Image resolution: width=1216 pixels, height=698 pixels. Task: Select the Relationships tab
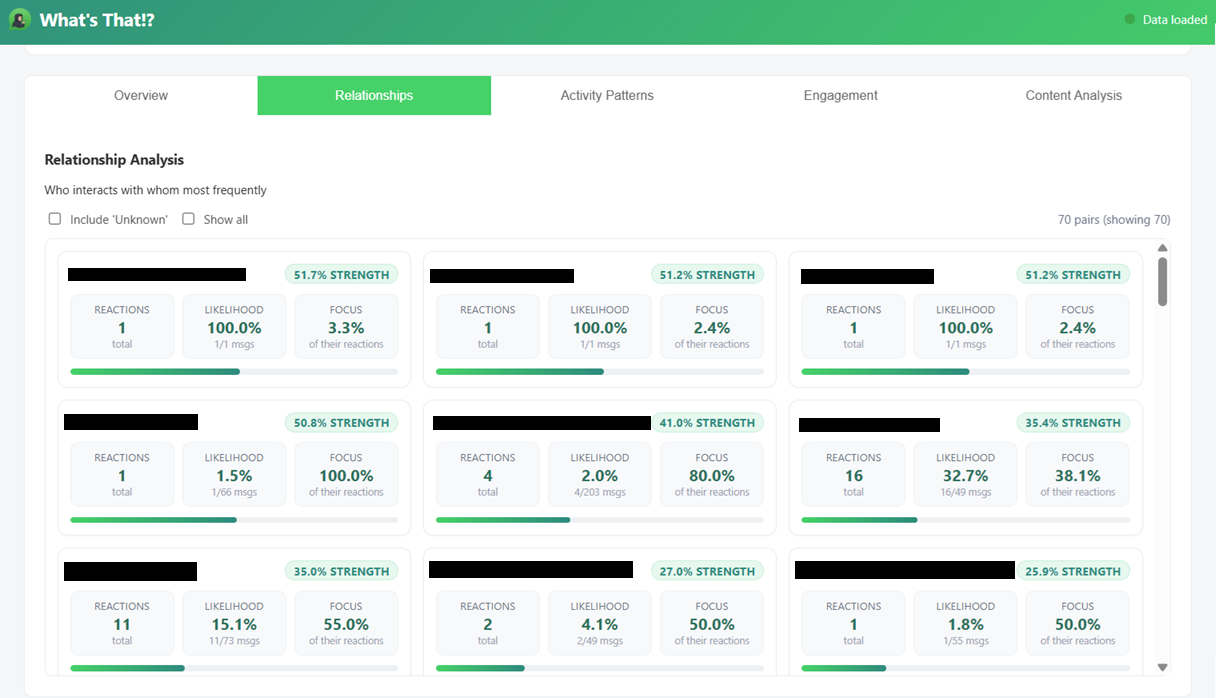coord(374,96)
